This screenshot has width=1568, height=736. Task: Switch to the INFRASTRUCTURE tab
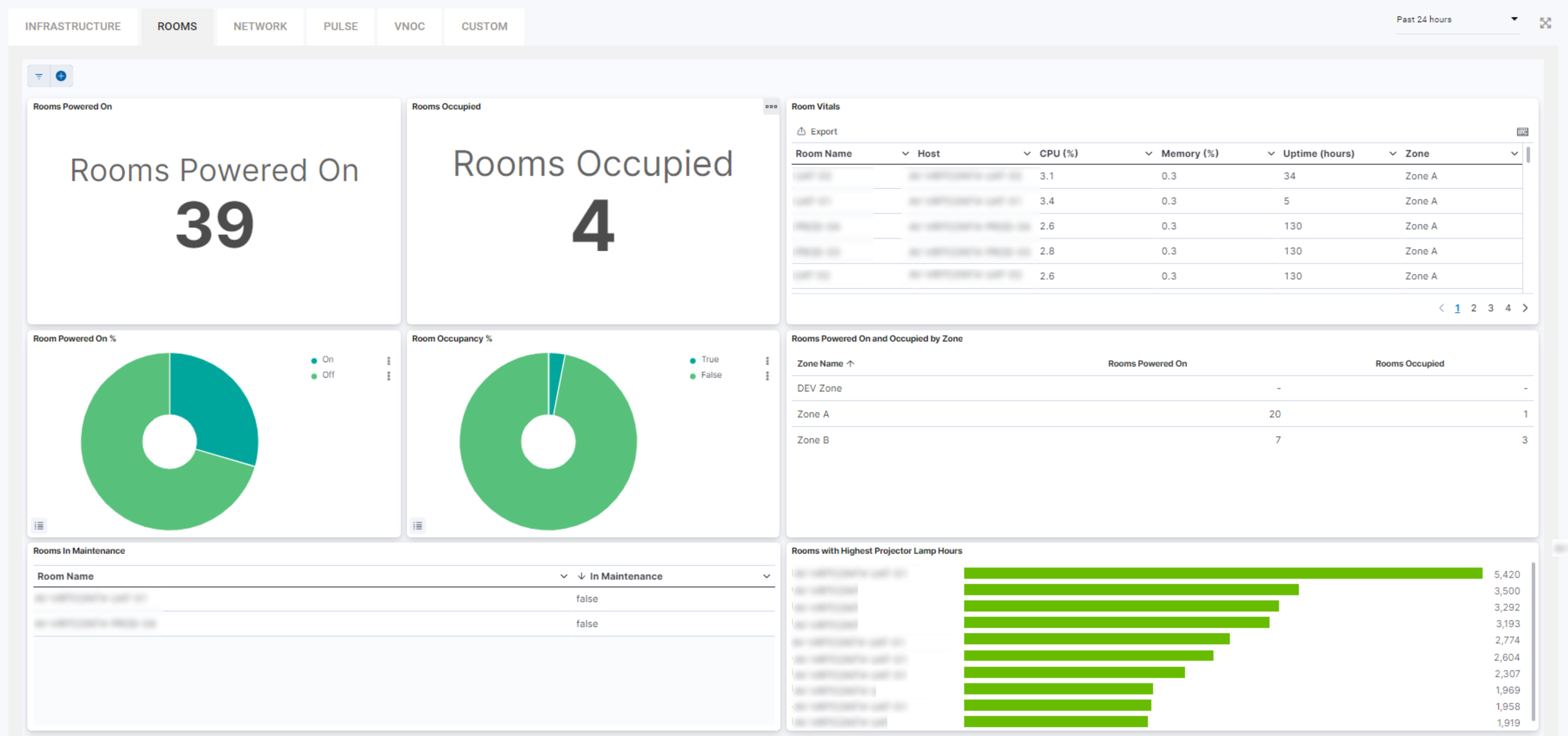(73, 26)
